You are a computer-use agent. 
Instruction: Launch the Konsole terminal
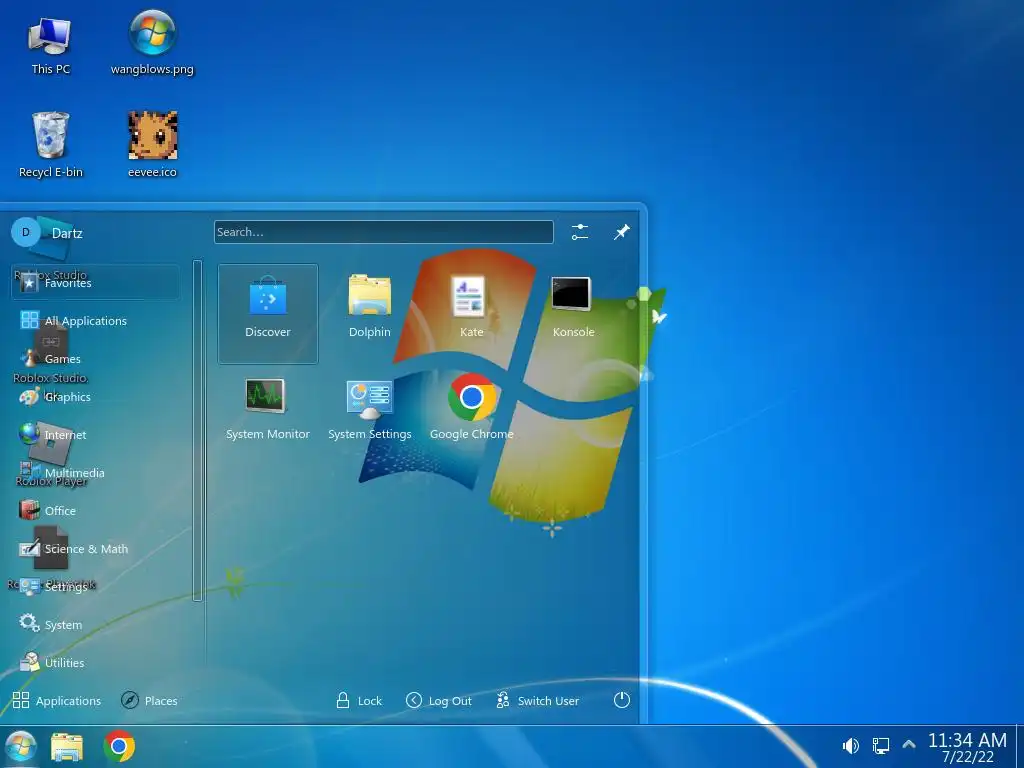pyautogui.click(x=573, y=307)
